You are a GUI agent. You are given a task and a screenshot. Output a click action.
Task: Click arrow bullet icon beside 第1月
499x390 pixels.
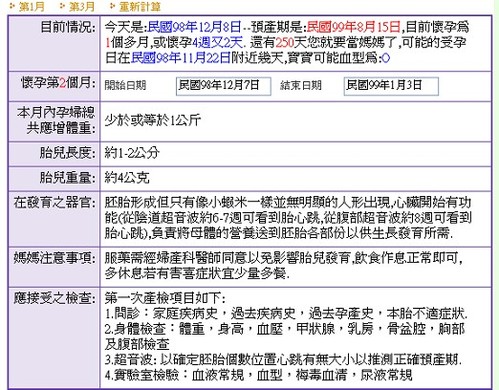(x=12, y=6)
